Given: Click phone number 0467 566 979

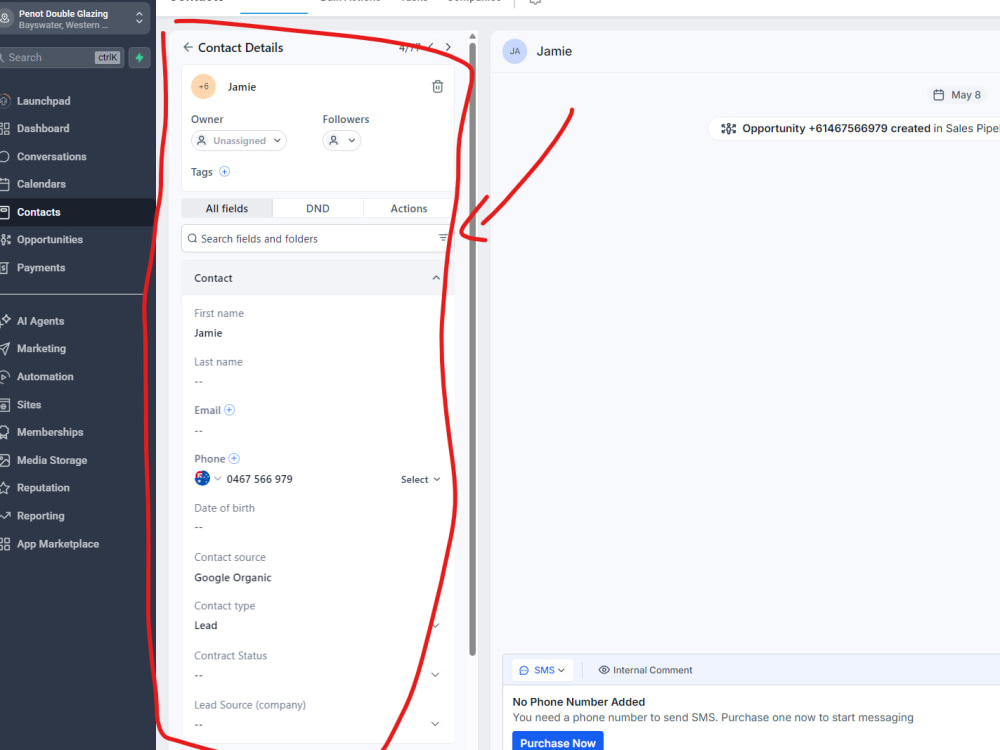Looking at the screenshot, I should coord(260,479).
